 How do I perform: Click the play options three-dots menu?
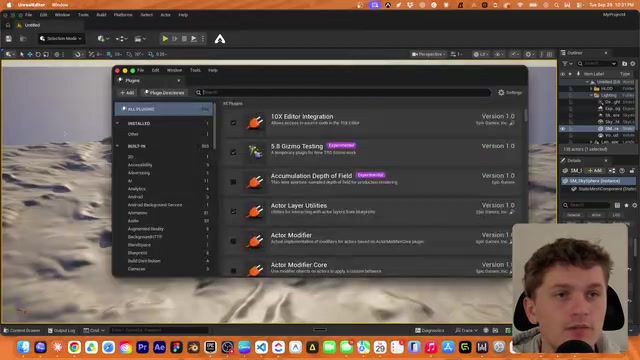click(203, 39)
